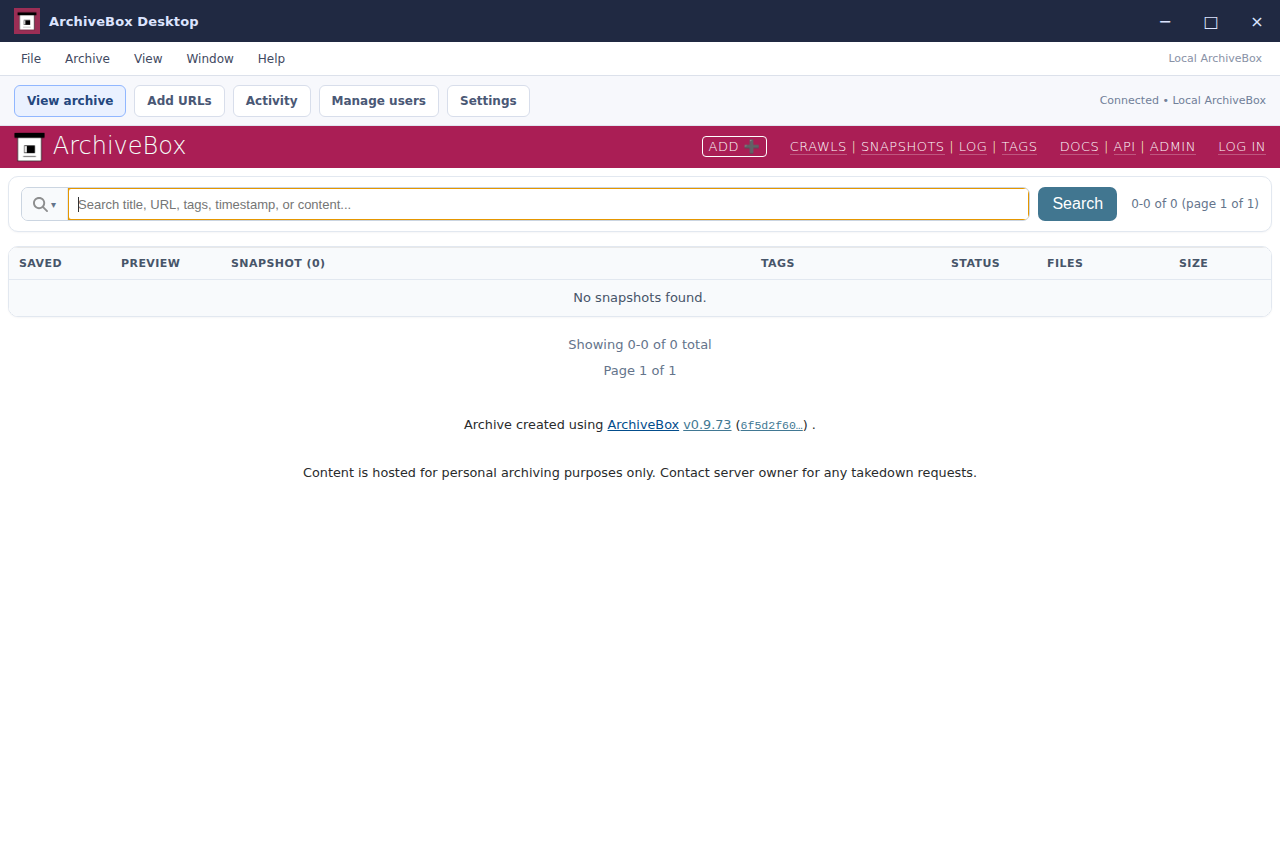The width and height of the screenshot is (1280, 860).
Task: Click the PREVIEW column header
Action: [150, 263]
